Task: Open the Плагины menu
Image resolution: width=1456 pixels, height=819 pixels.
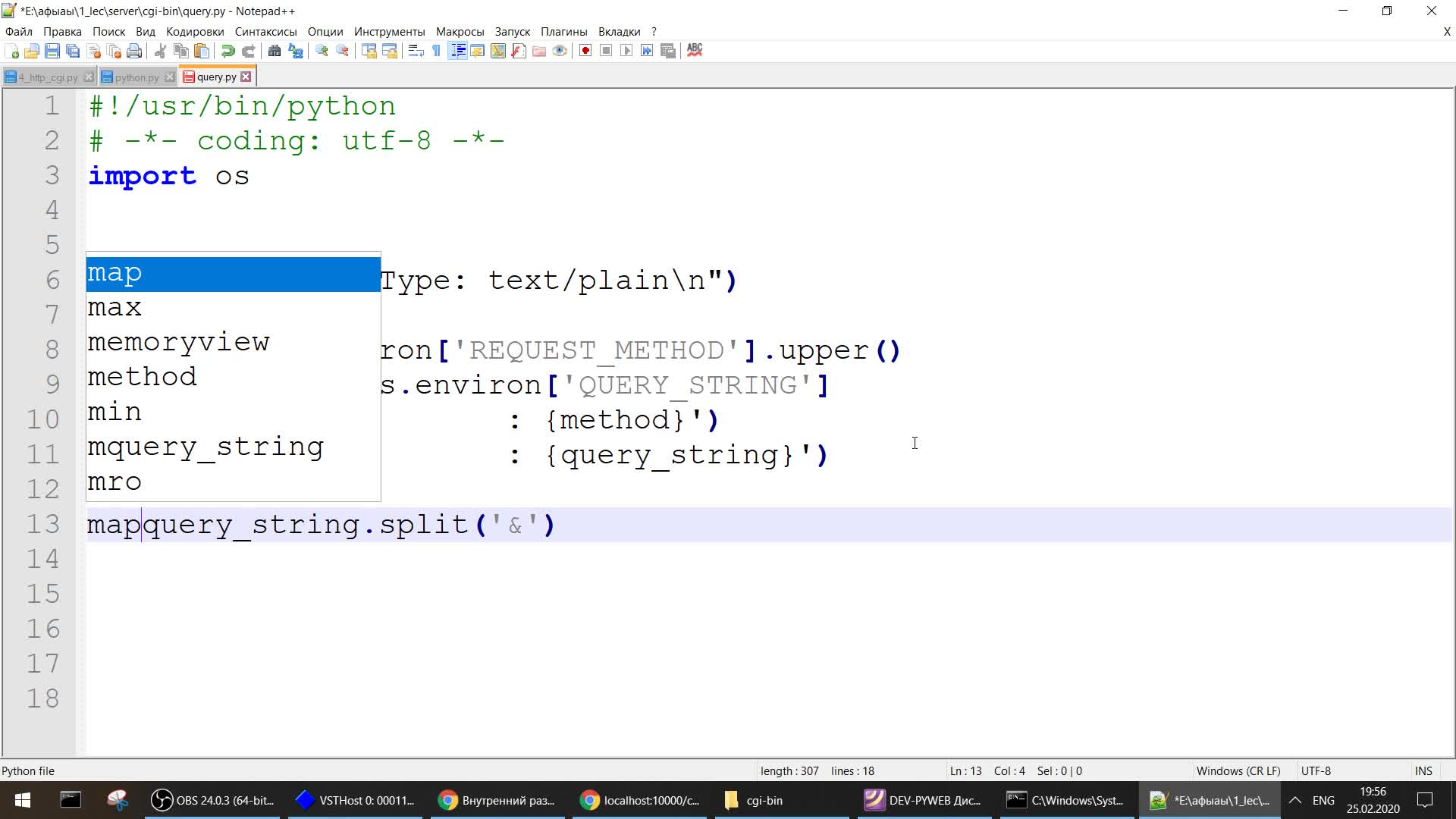Action: (564, 31)
